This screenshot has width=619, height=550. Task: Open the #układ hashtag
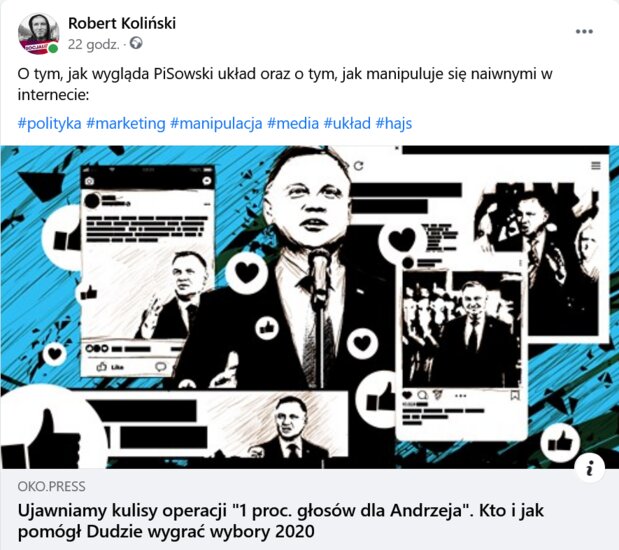(347, 123)
